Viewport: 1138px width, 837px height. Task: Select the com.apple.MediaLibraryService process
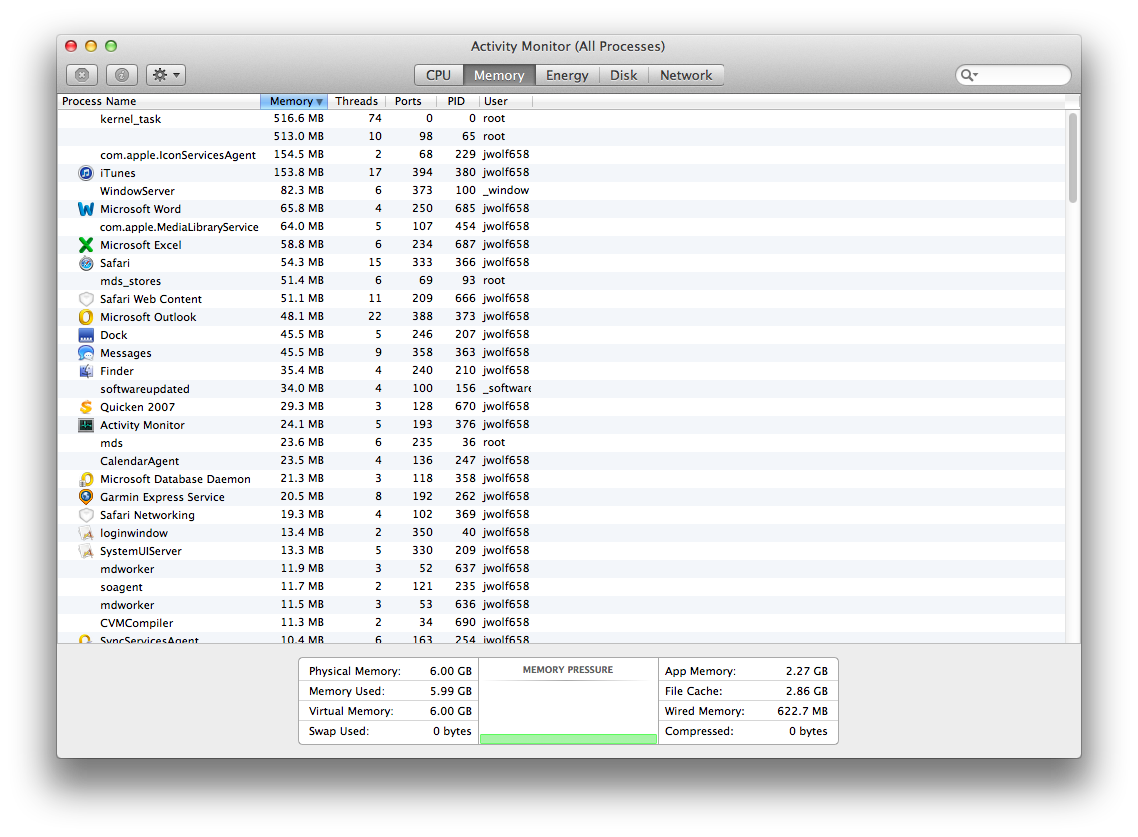179,226
